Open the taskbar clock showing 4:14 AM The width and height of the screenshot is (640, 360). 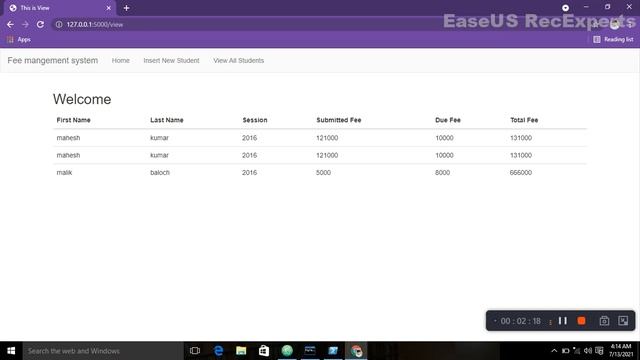tap(621, 351)
